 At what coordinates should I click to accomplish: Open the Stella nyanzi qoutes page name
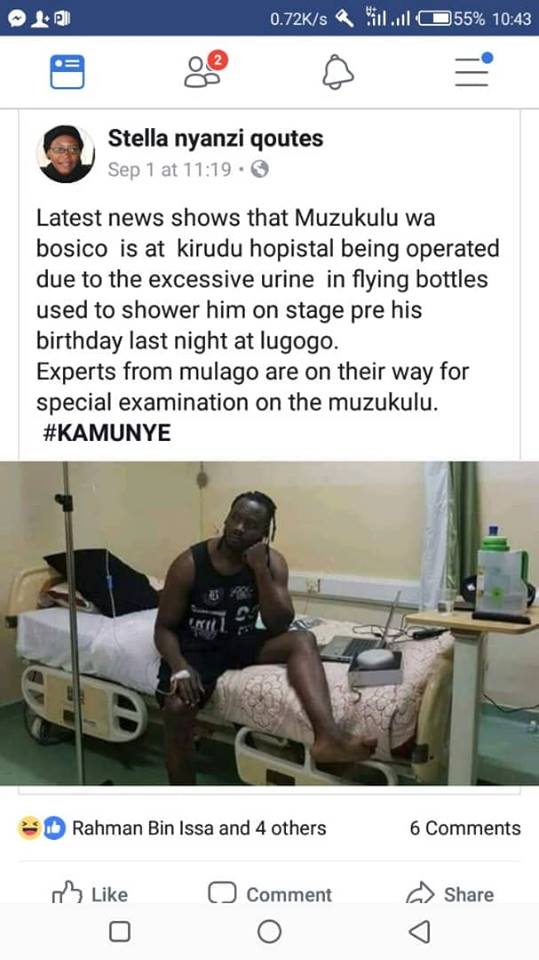215,139
